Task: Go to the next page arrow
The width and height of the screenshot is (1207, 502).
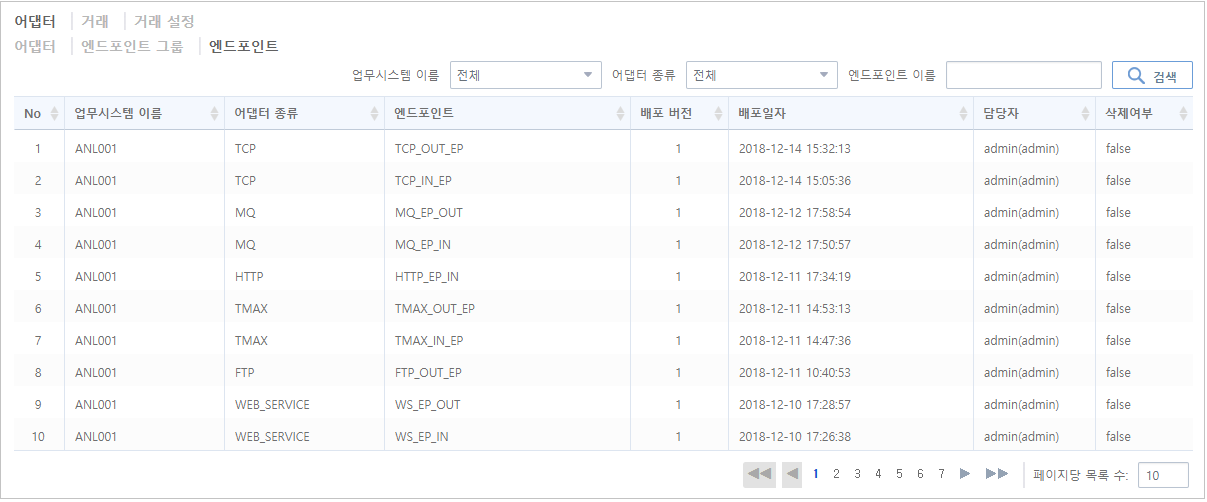Action: click(965, 474)
